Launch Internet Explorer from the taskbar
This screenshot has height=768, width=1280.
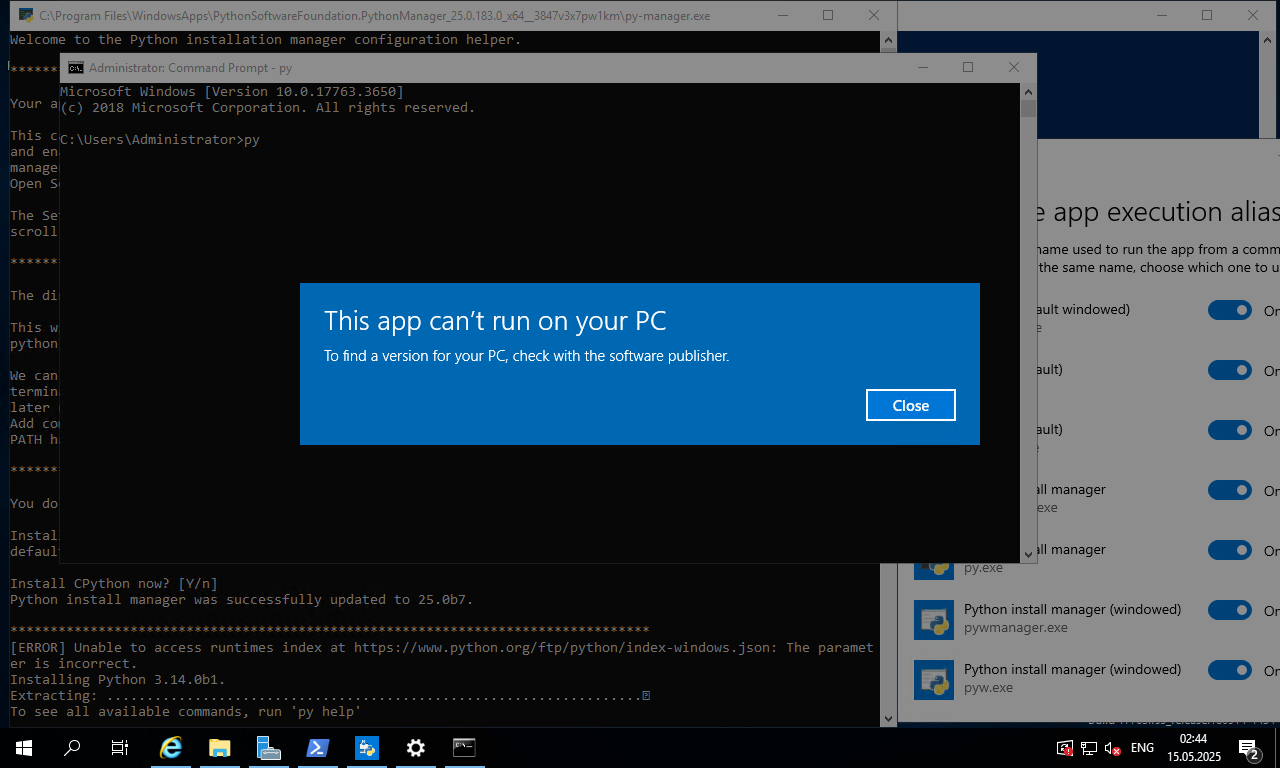pos(172,747)
